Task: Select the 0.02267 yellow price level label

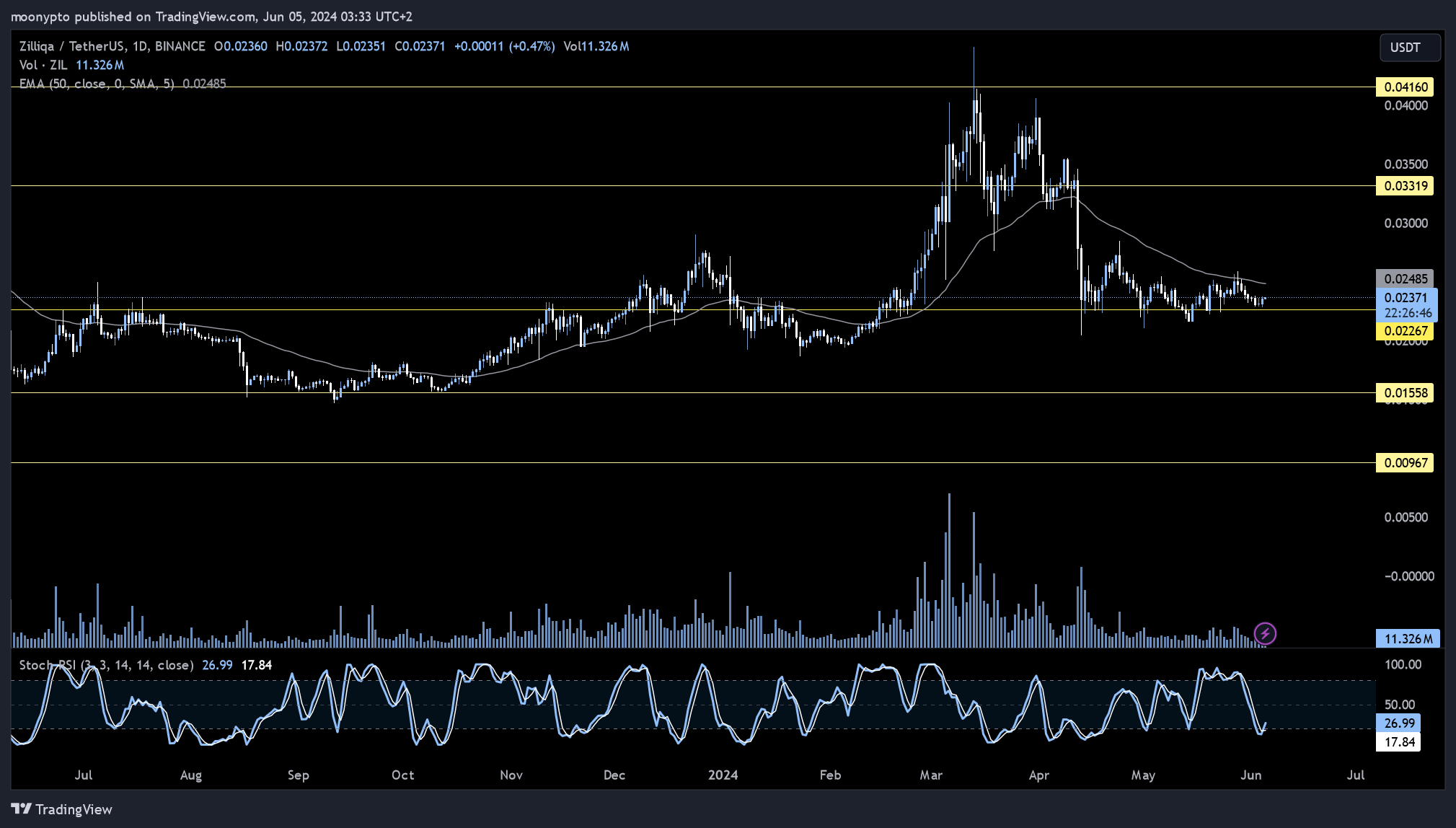Action: pos(1405,332)
